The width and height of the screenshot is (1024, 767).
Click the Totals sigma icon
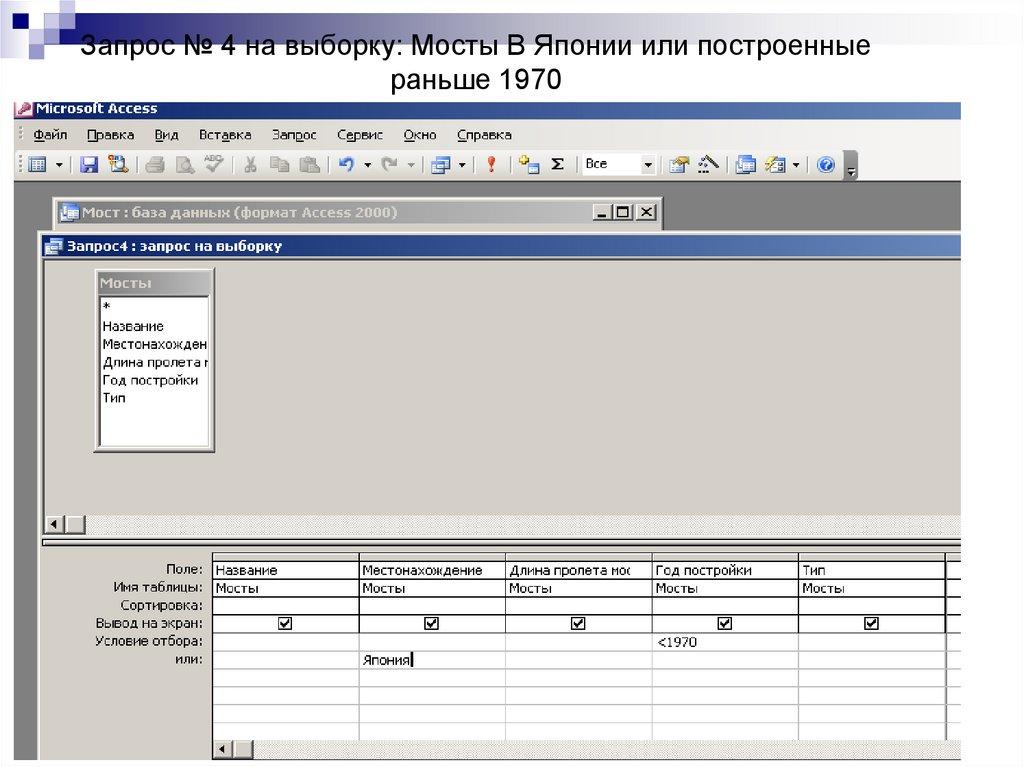tap(558, 165)
